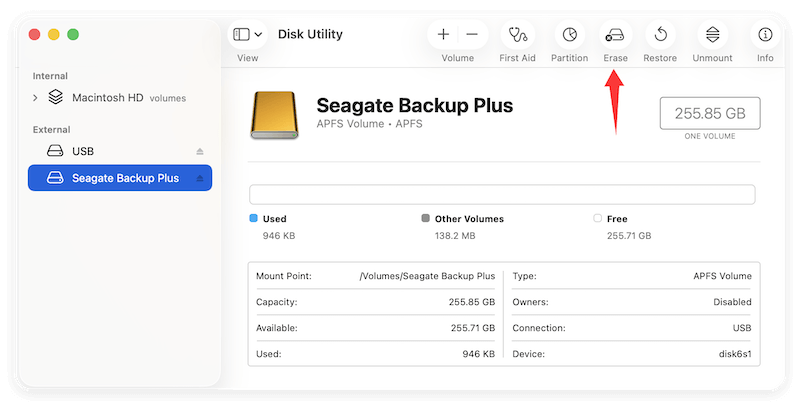Click the Seagate Backup Plus title heading
This screenshot has width=800, height=405.
[415, 106]
